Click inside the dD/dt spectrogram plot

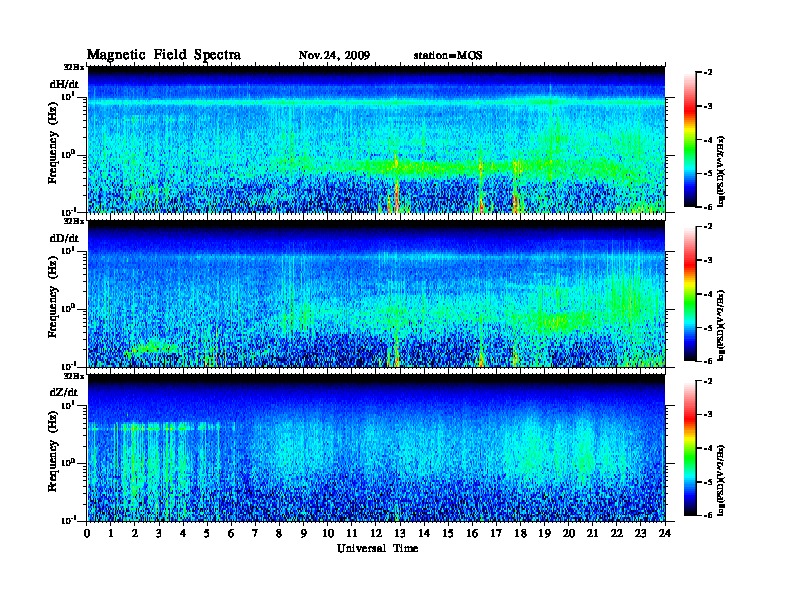(x=376, y=293)
